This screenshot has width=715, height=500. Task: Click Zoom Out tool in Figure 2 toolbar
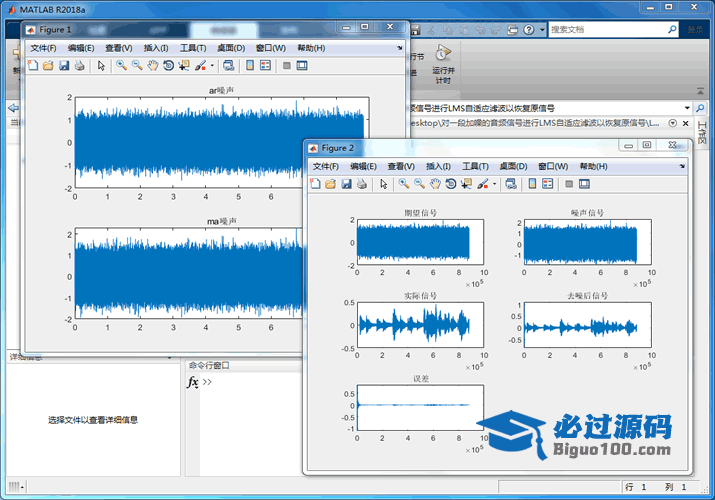pyautogui.click(x=419, y=184)
